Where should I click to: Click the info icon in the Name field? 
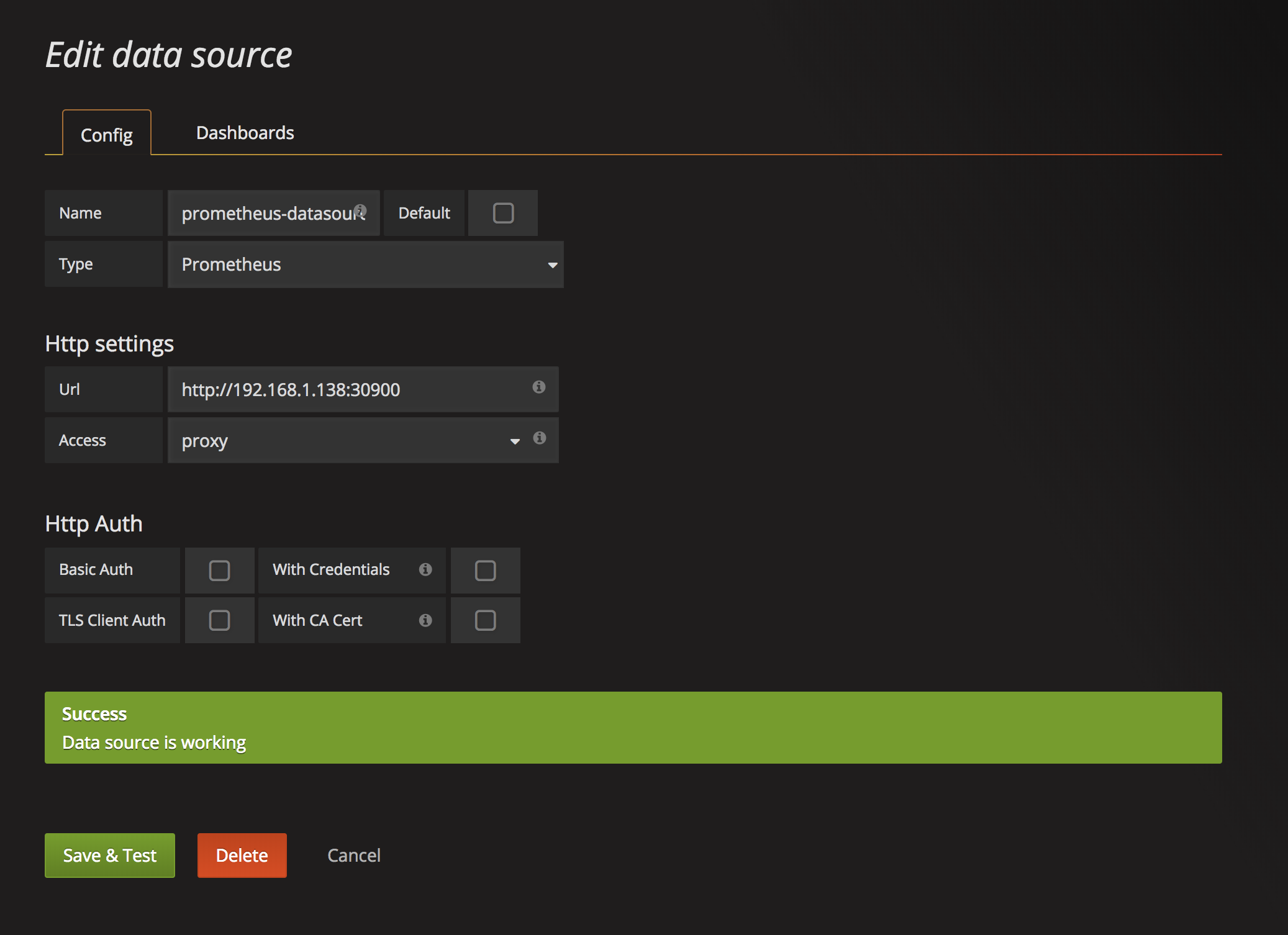pyautogui.click(x=360, y=210)
